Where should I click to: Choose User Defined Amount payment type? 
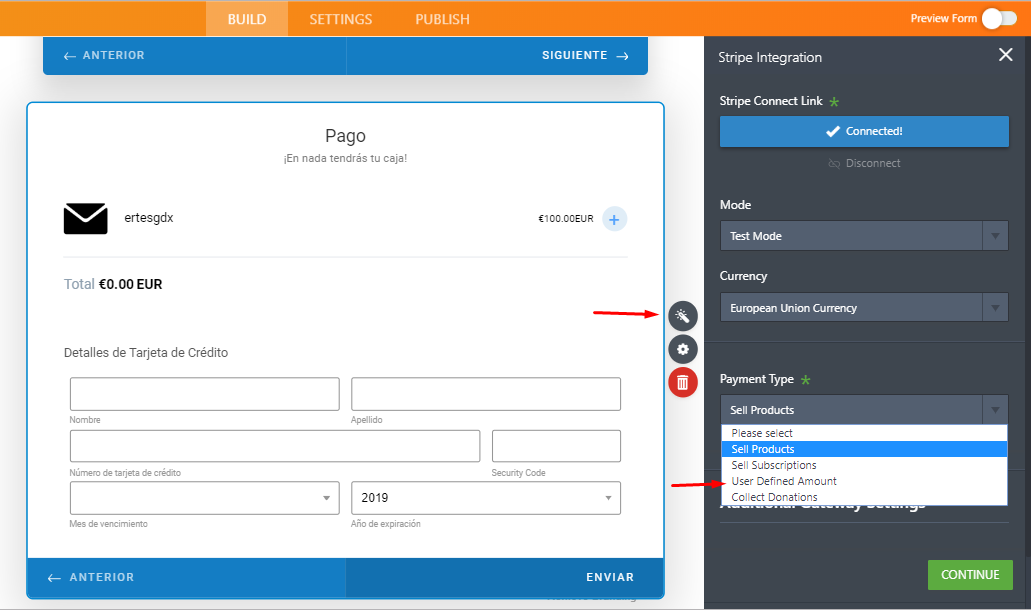click(x=864, y=481)
